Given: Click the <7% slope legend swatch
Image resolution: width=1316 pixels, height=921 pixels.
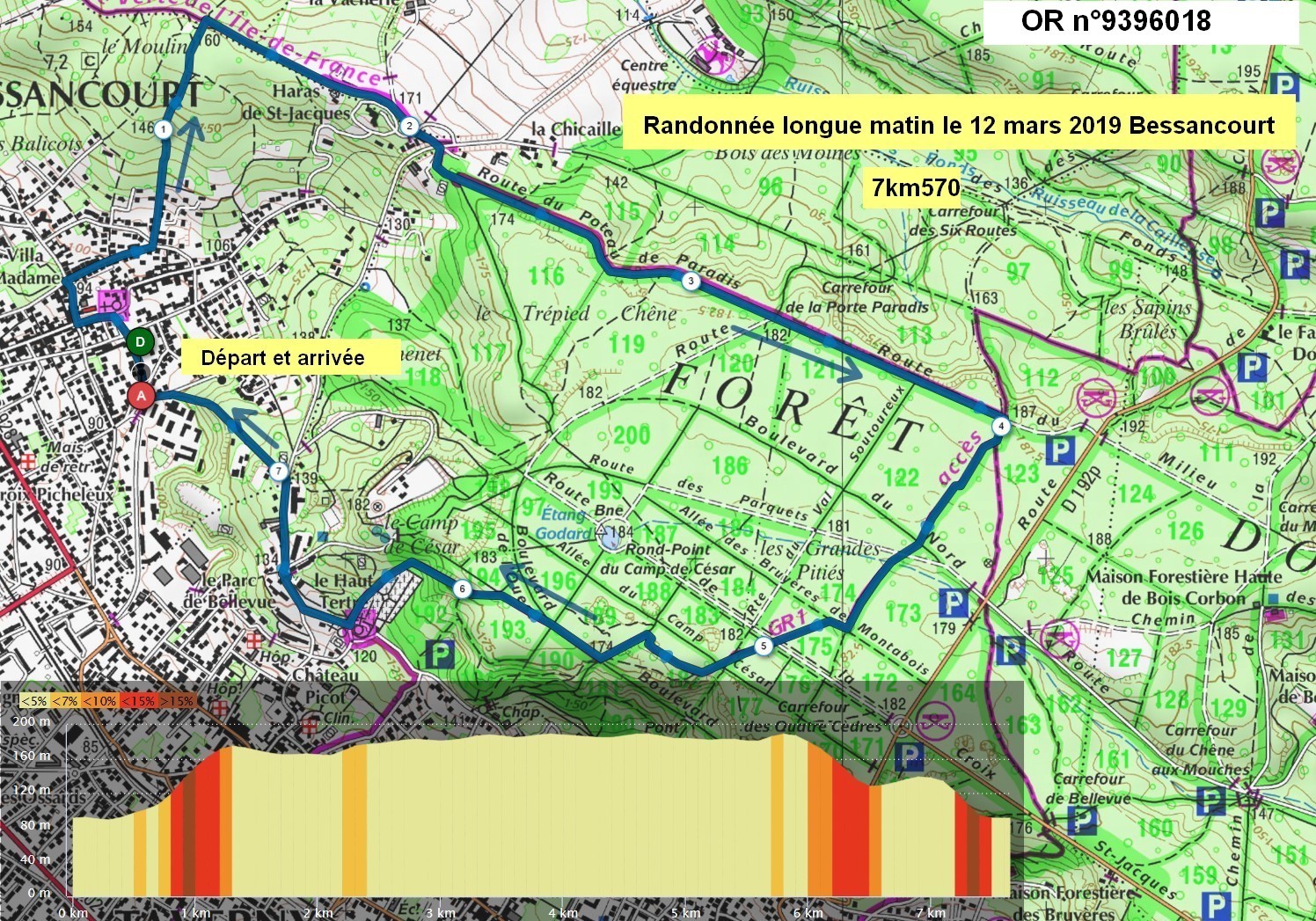Looking at the screenshot, I should click(64, 701).
